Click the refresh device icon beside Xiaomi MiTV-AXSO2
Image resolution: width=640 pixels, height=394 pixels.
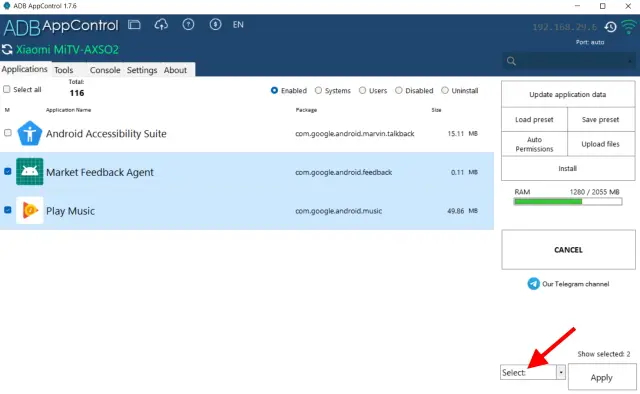pyautogui.click(x=7, y=49)
